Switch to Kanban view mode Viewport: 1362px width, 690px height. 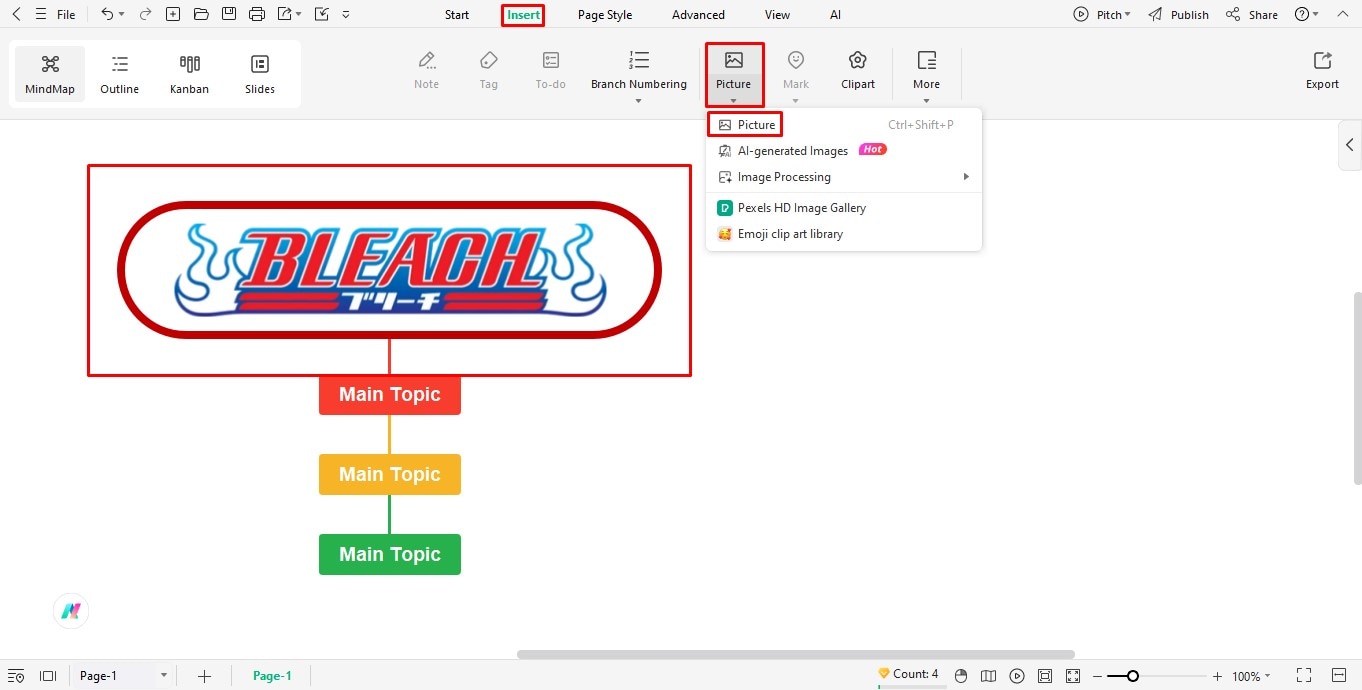190,74
